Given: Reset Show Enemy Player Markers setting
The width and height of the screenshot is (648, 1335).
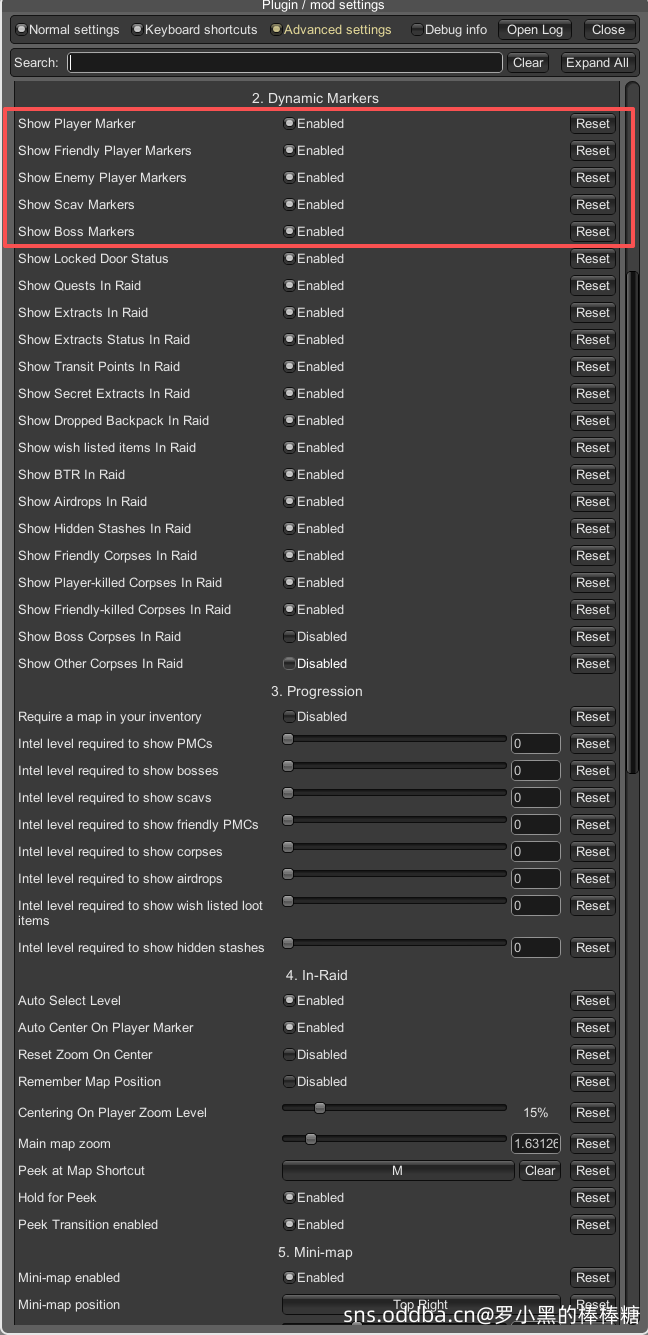Looking at the screenshot, I should pos(592,178).
